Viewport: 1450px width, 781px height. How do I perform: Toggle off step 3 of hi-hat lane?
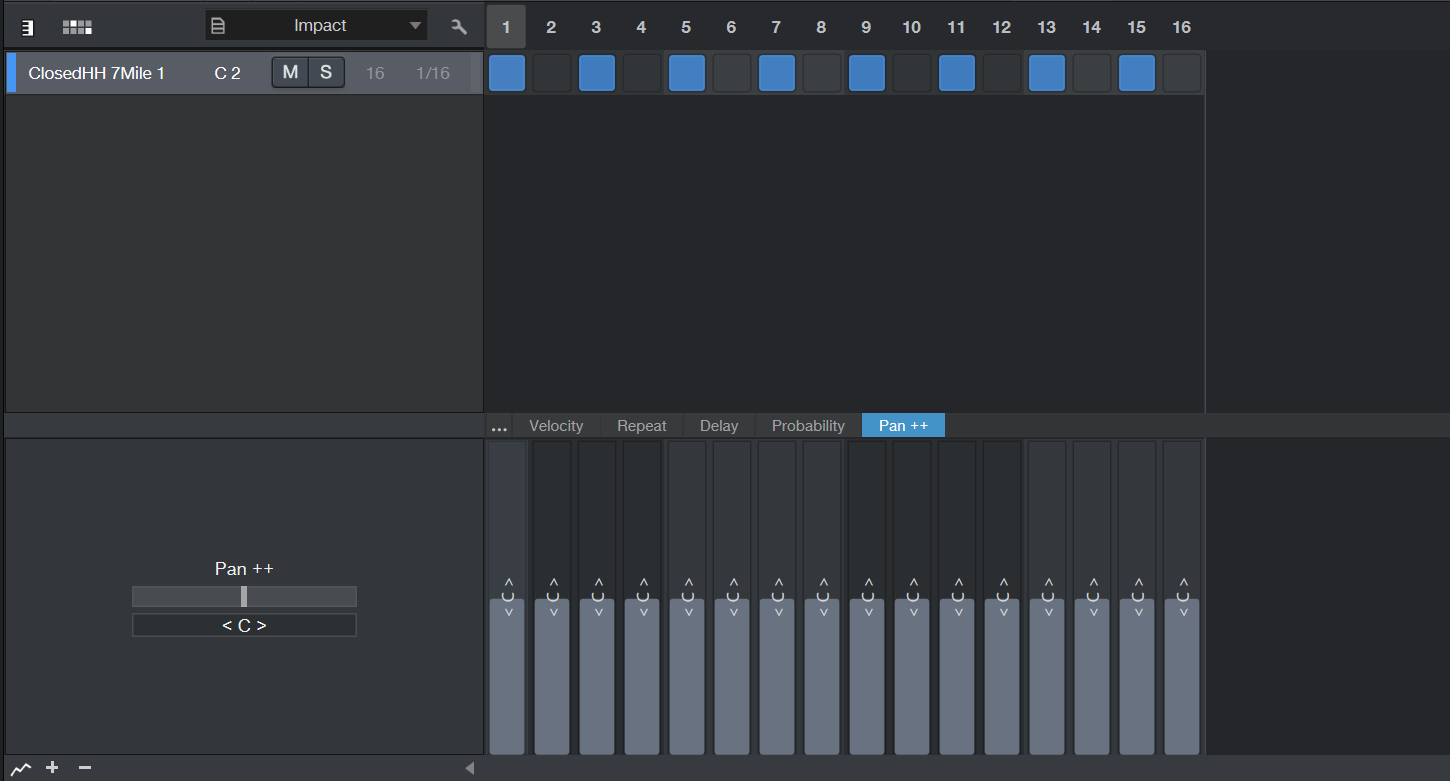tap(597, 73)
